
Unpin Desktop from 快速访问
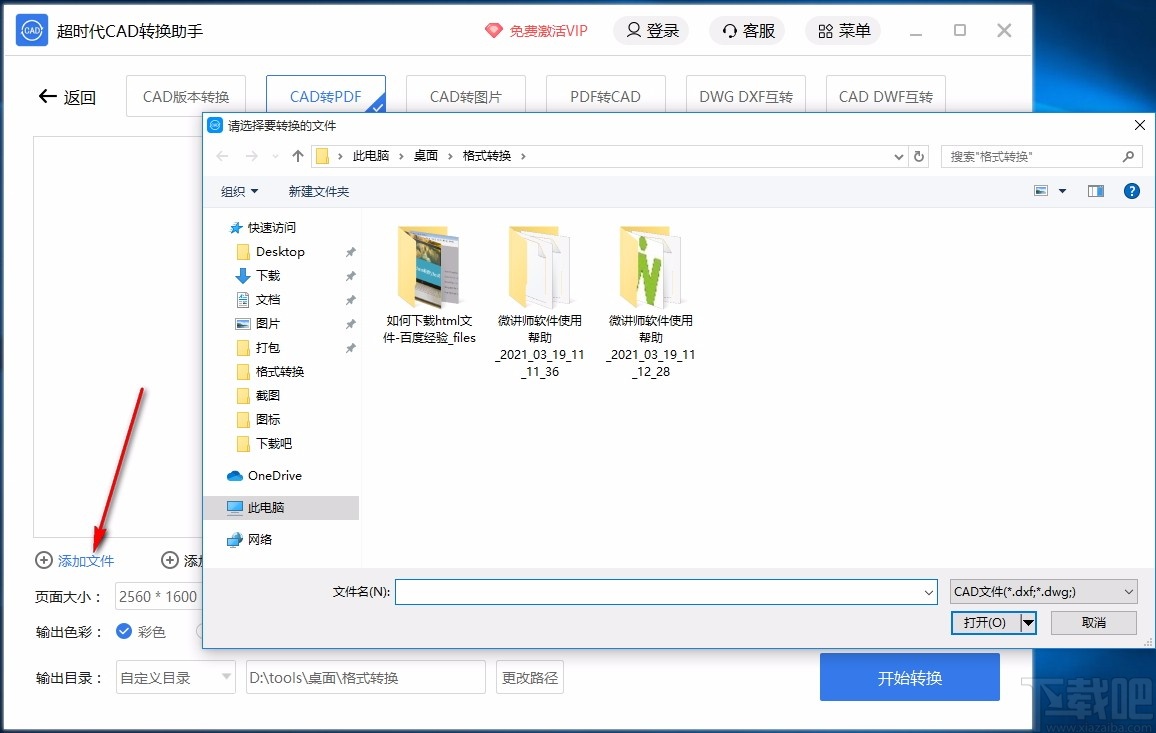[x=348, y=251]
